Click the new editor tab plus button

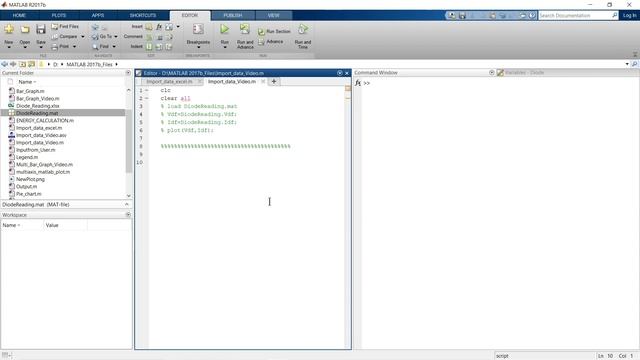tap(274, 82)
